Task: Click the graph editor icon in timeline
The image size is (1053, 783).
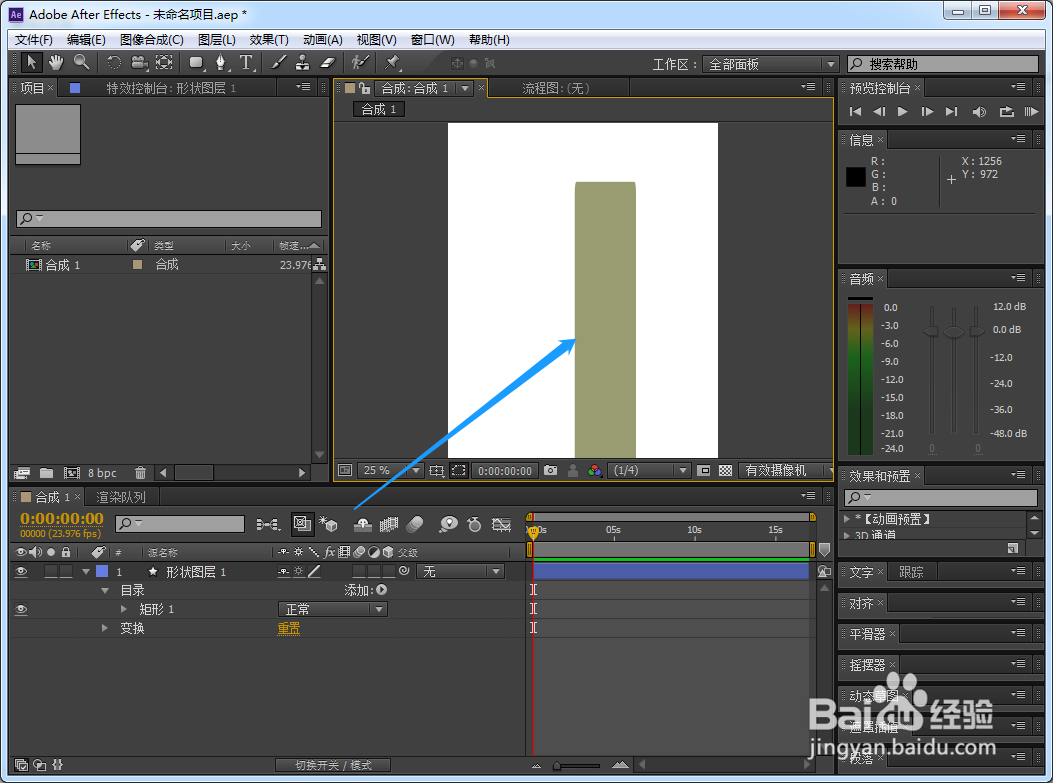Action: [x=501, y=524]
